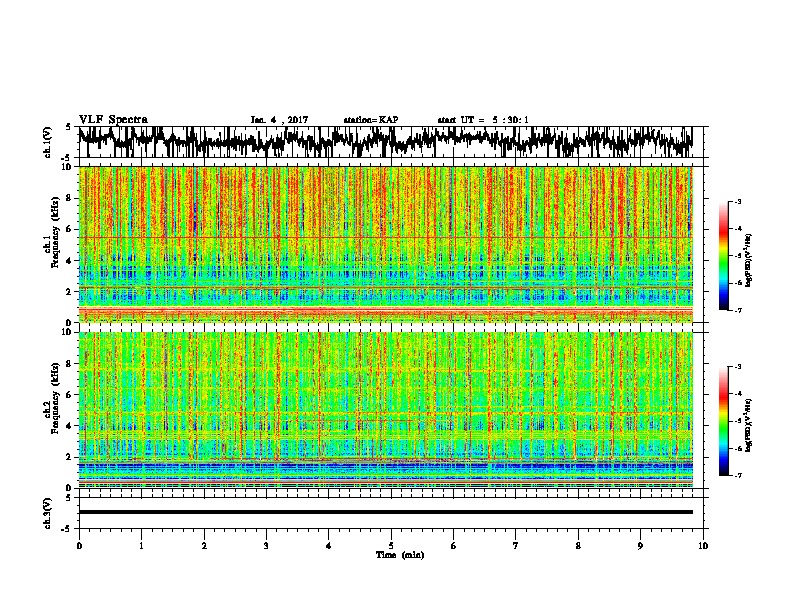
Task: Click the "3" tick on the time axis
Action: (267, 546)
